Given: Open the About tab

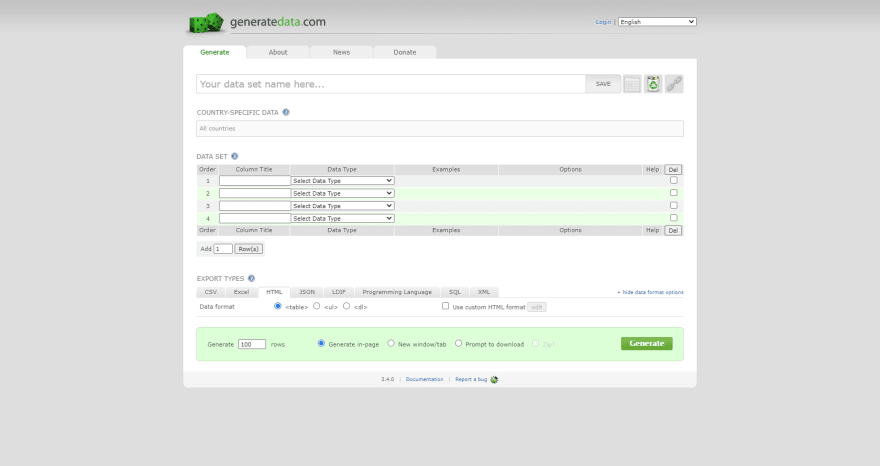Looking at the screenshot, I should [x=278, y=52].
